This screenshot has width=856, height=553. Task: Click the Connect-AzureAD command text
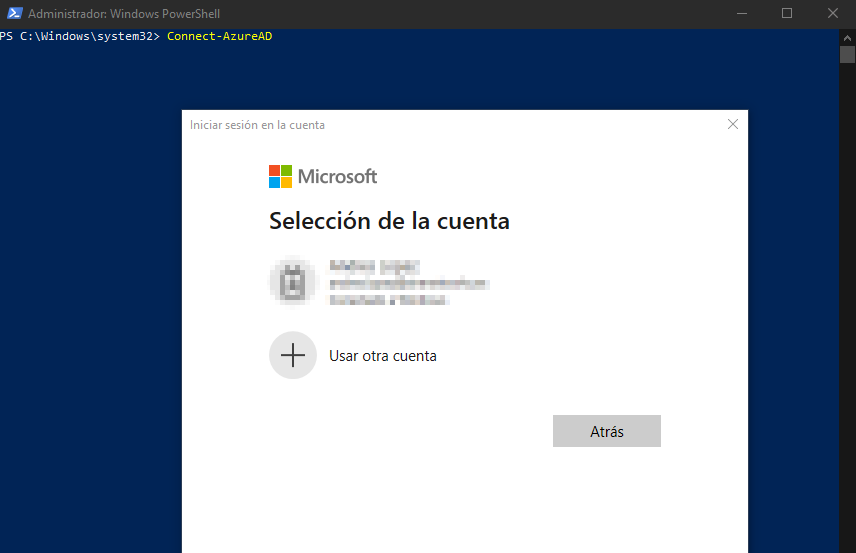[219, 37]
